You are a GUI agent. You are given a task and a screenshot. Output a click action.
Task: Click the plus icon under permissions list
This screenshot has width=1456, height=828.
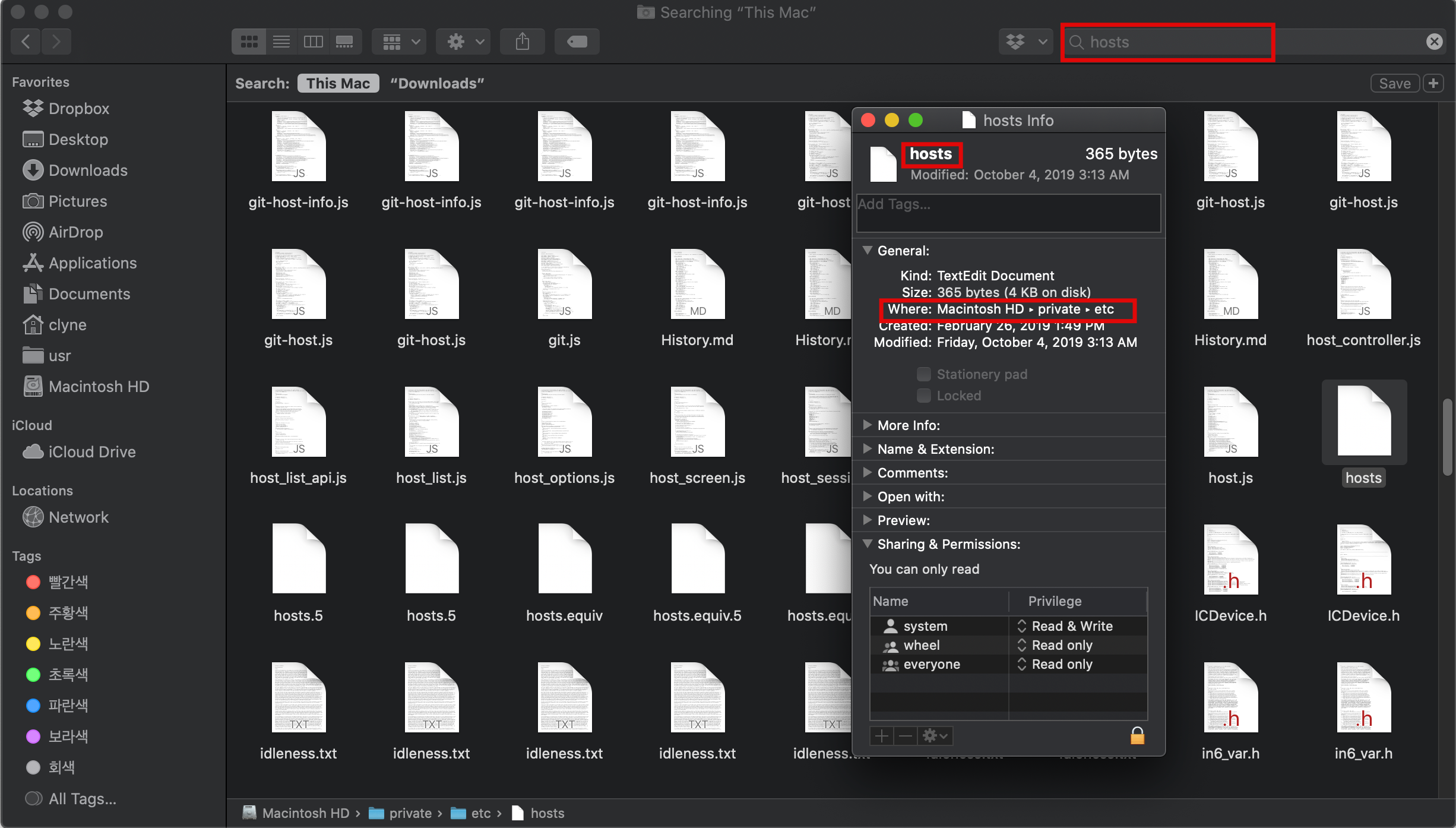(x=882, y=736)
